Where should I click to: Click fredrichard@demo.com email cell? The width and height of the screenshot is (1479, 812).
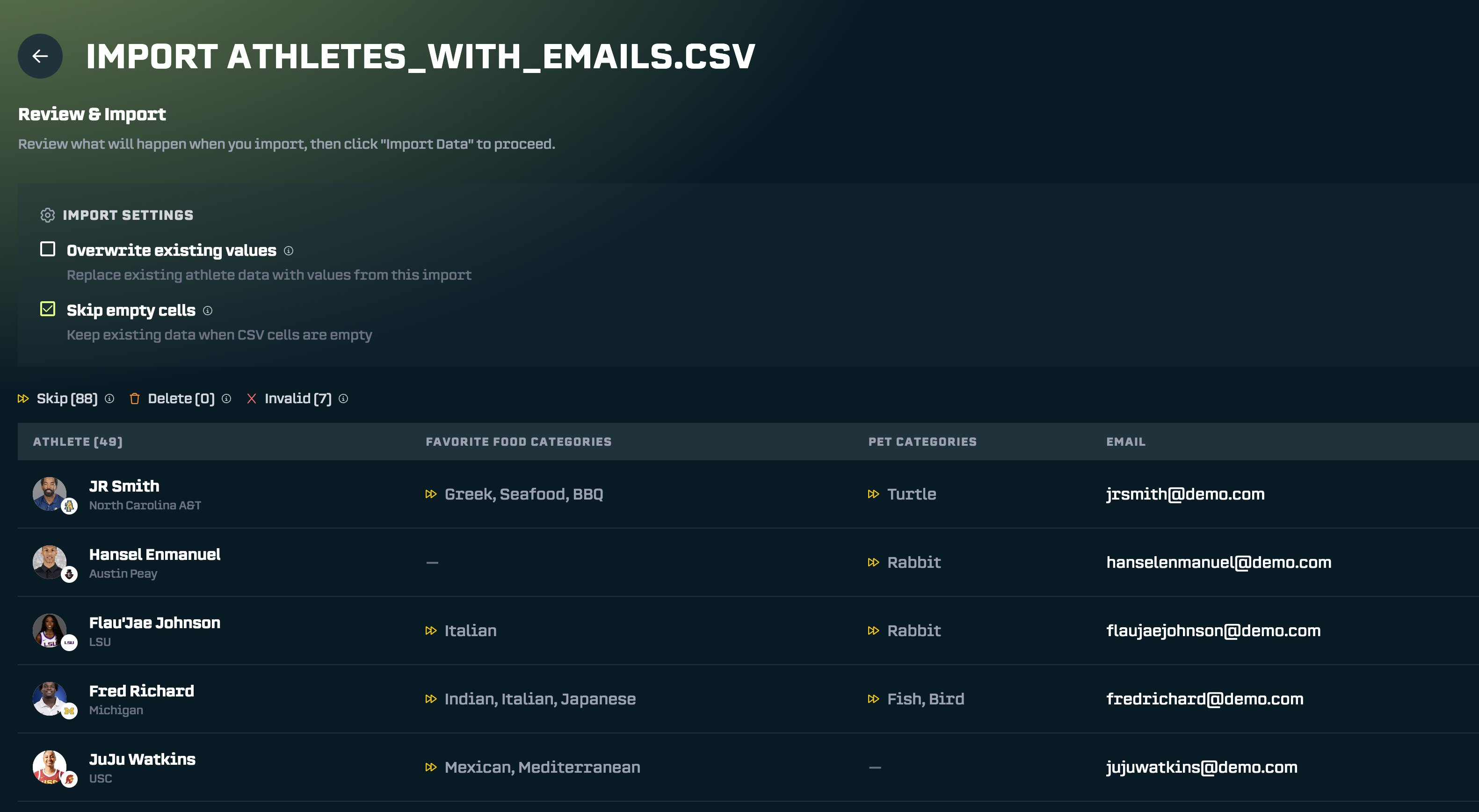1204,699
